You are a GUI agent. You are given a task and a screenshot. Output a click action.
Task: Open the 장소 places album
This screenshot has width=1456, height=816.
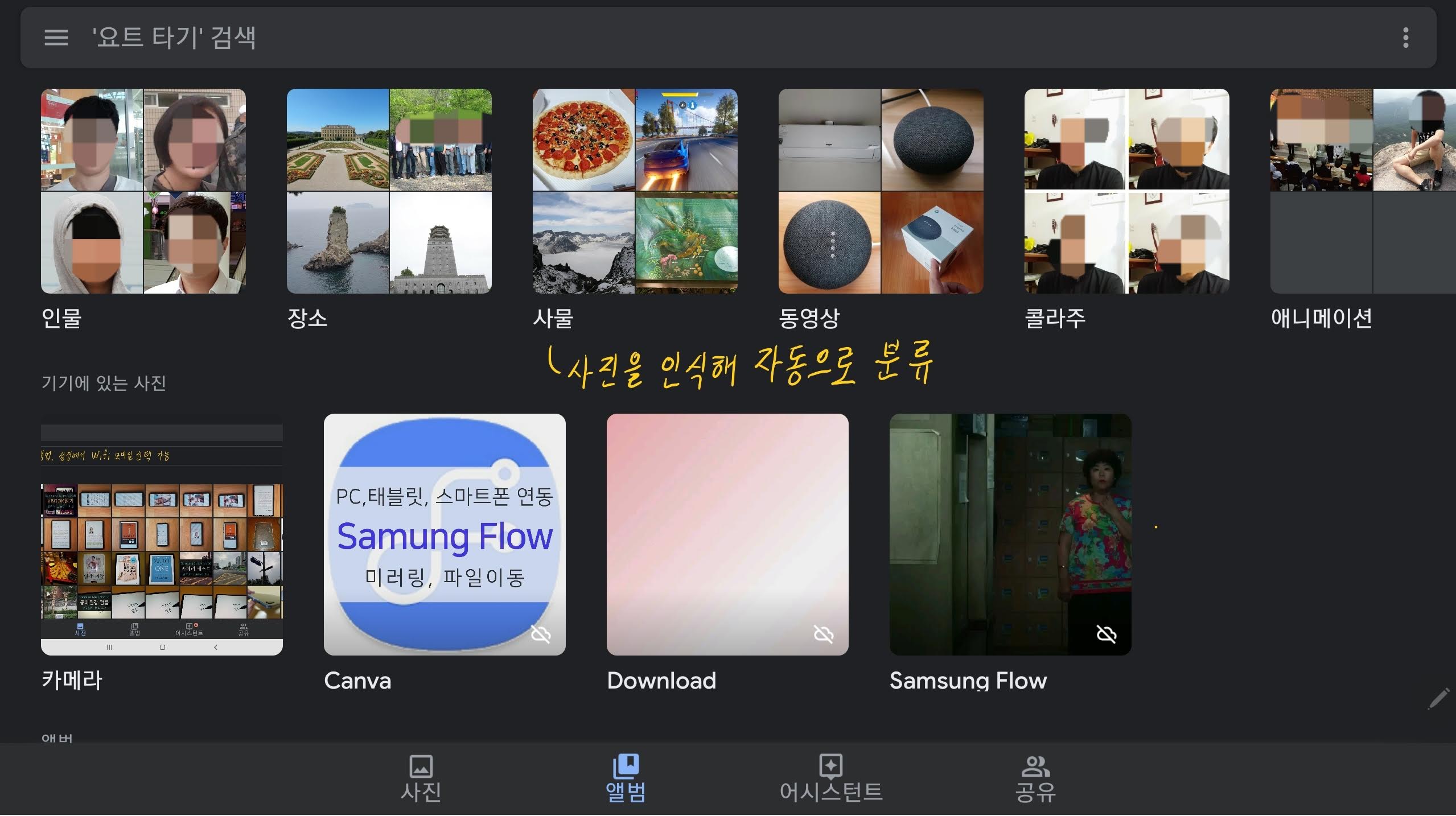point(389,191)
